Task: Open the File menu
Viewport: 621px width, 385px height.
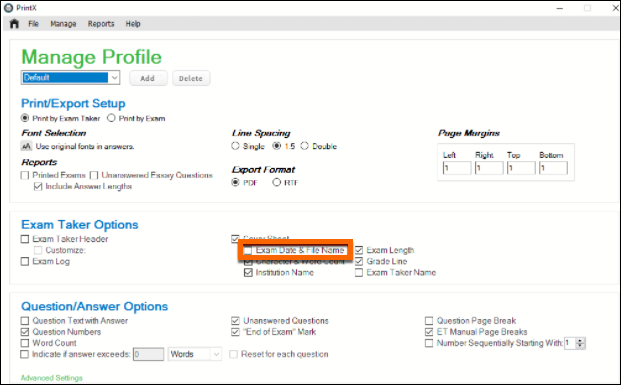Action: (33, 24)
